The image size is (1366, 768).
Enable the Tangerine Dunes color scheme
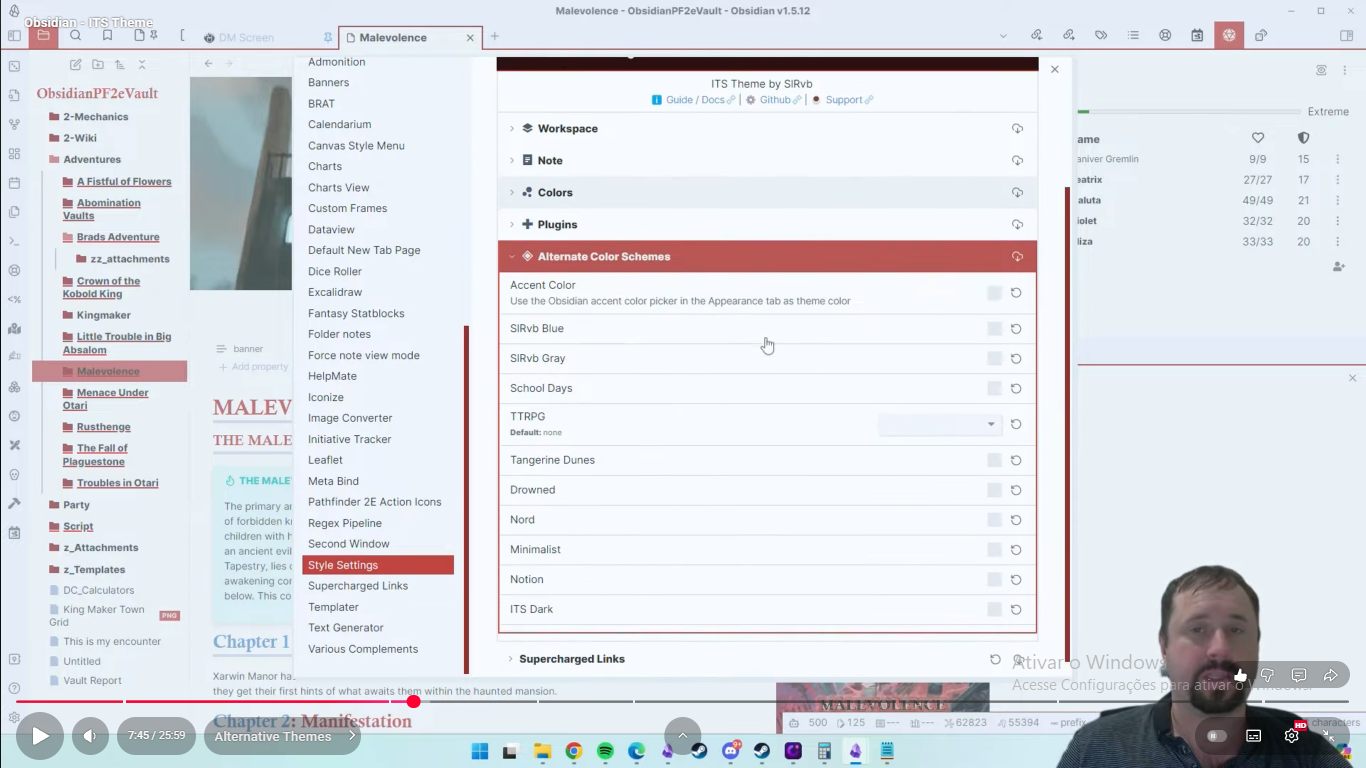(994, 460)
